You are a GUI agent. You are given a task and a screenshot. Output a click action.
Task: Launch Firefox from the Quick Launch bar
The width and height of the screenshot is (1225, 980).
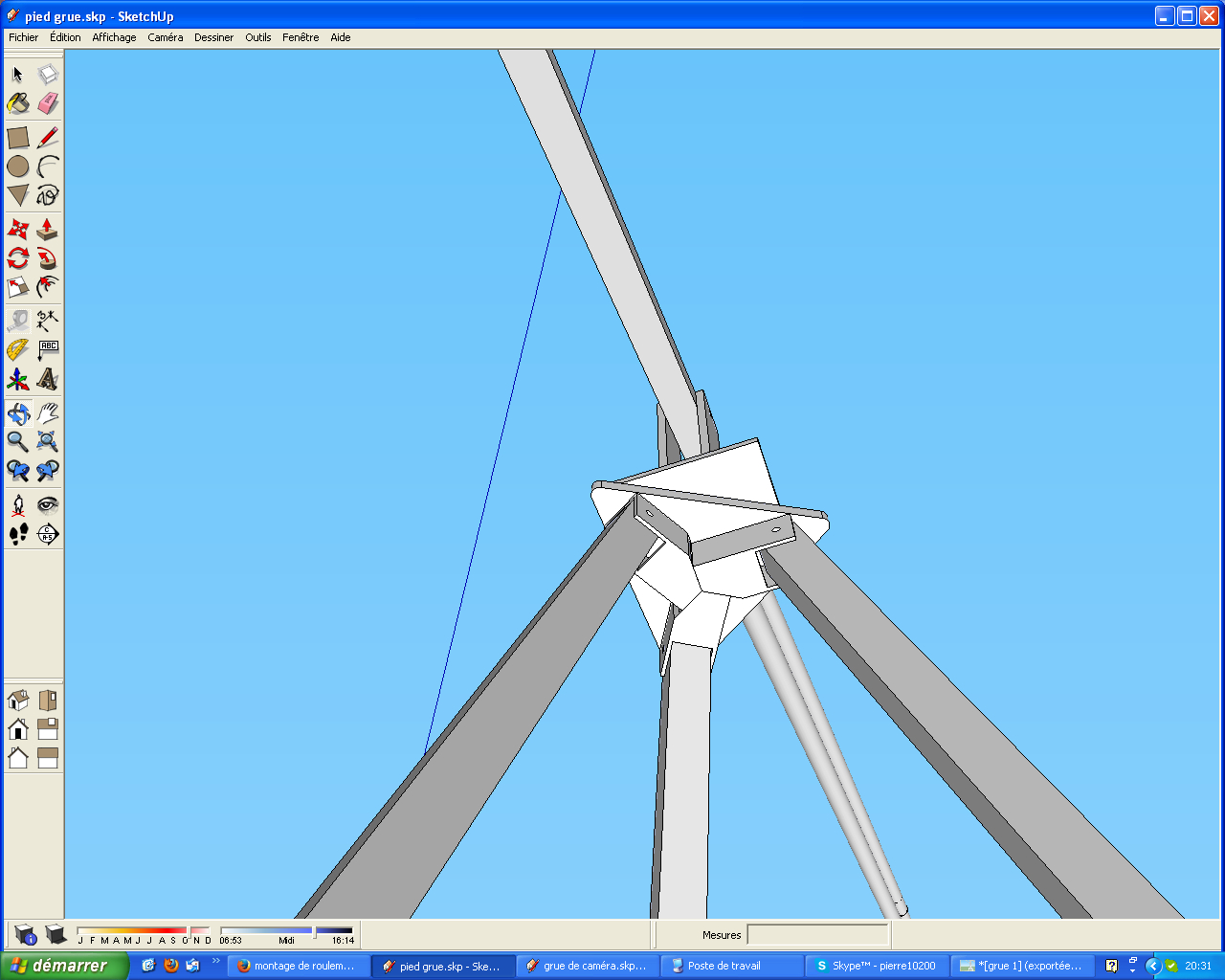click(x=171, y=966)
